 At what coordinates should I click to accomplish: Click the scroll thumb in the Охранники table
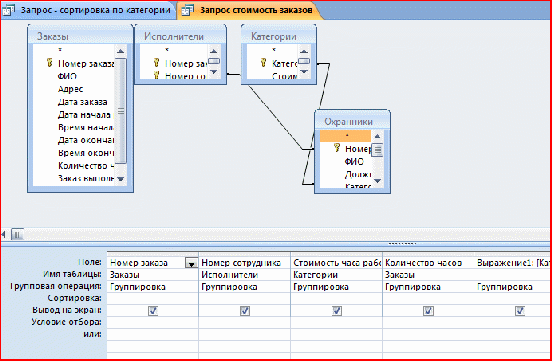pos(377,150)
